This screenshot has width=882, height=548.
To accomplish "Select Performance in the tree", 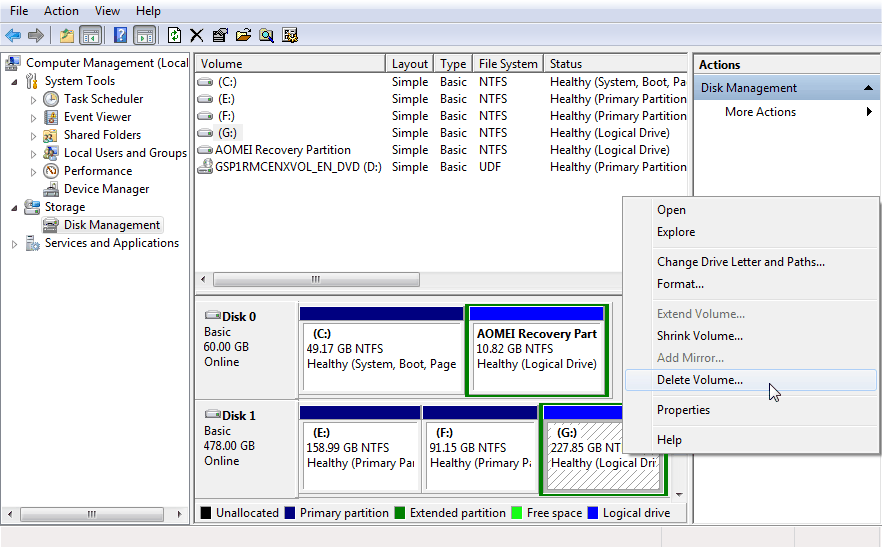I will click(98, 171).
